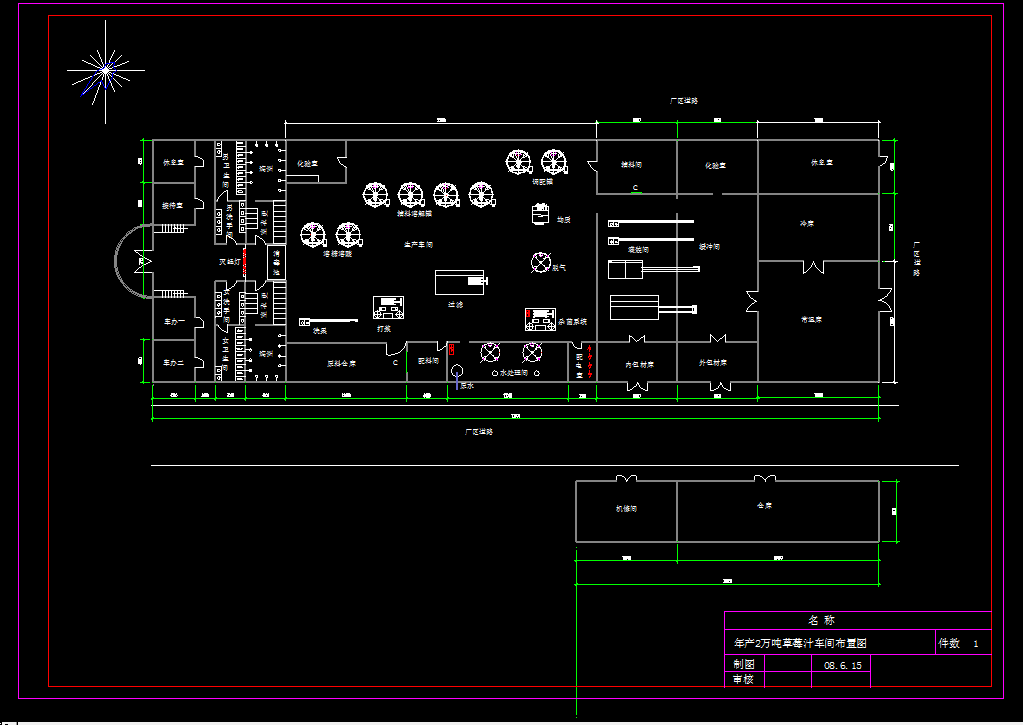Select the 灌装间 label

(638, 249)
